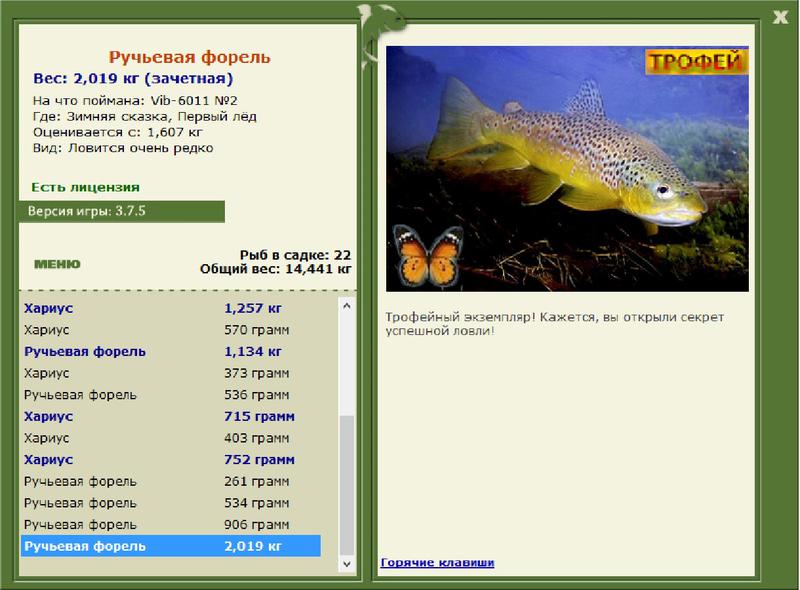Open the МЕНЮ button

pos(57,264)
